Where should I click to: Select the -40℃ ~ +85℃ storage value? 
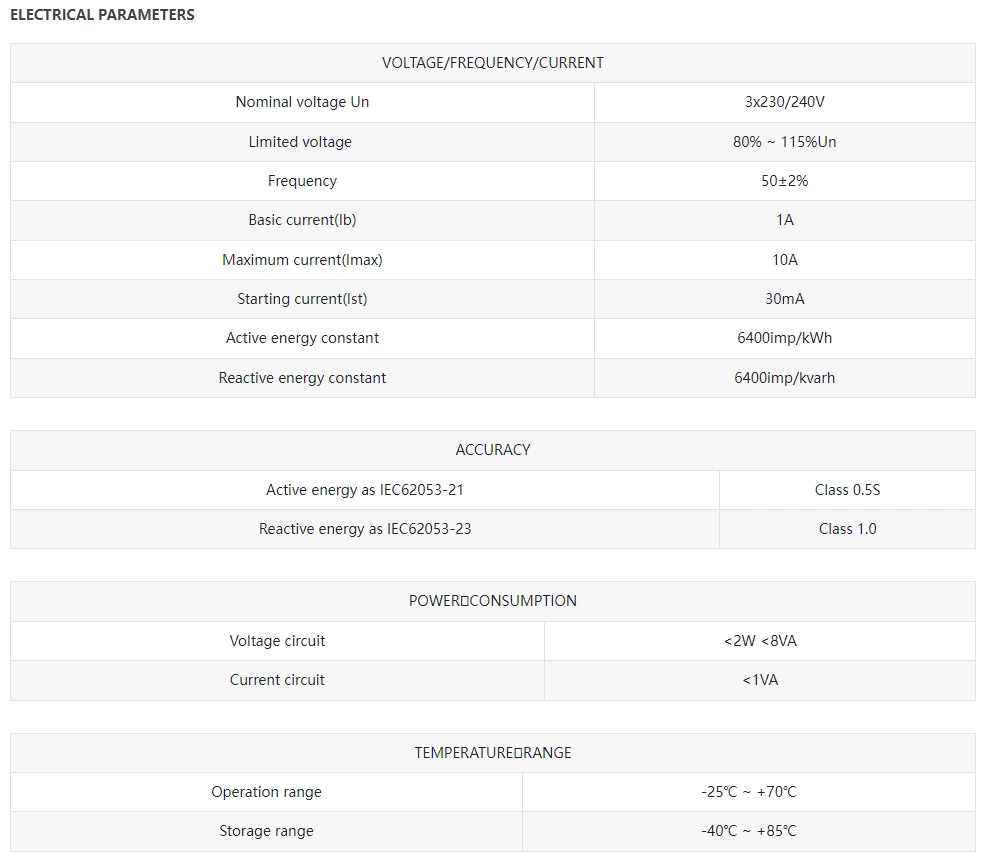749,831
